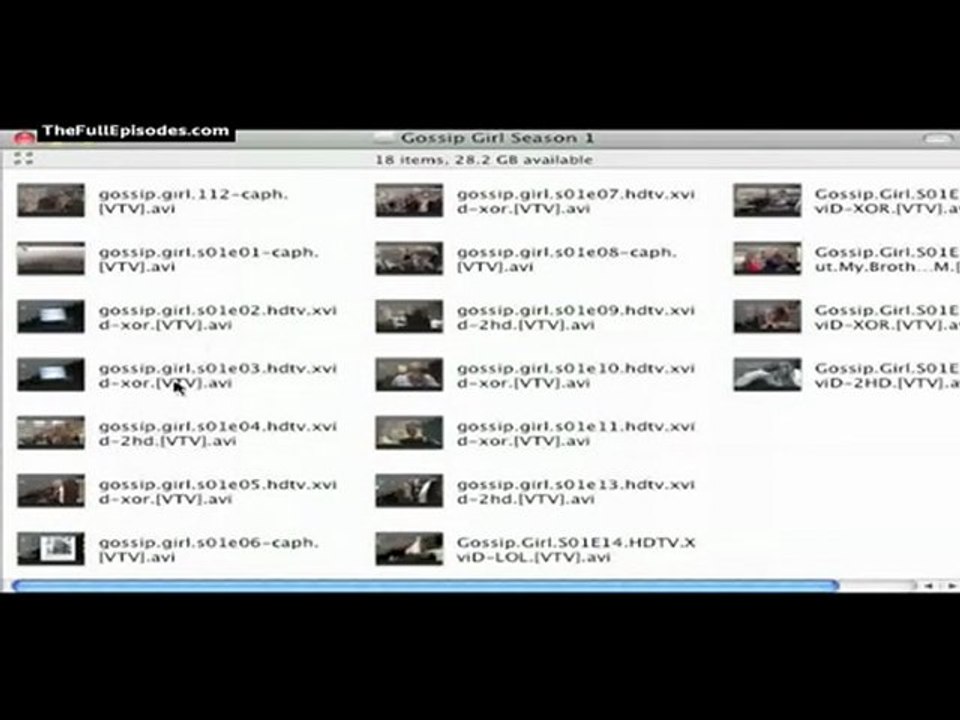The image size is (960, 720).
Task: Click file name gossip.girl.s01e02.hdtv.xvid-xor.[VTV].avi
Action: pos(217,318)
